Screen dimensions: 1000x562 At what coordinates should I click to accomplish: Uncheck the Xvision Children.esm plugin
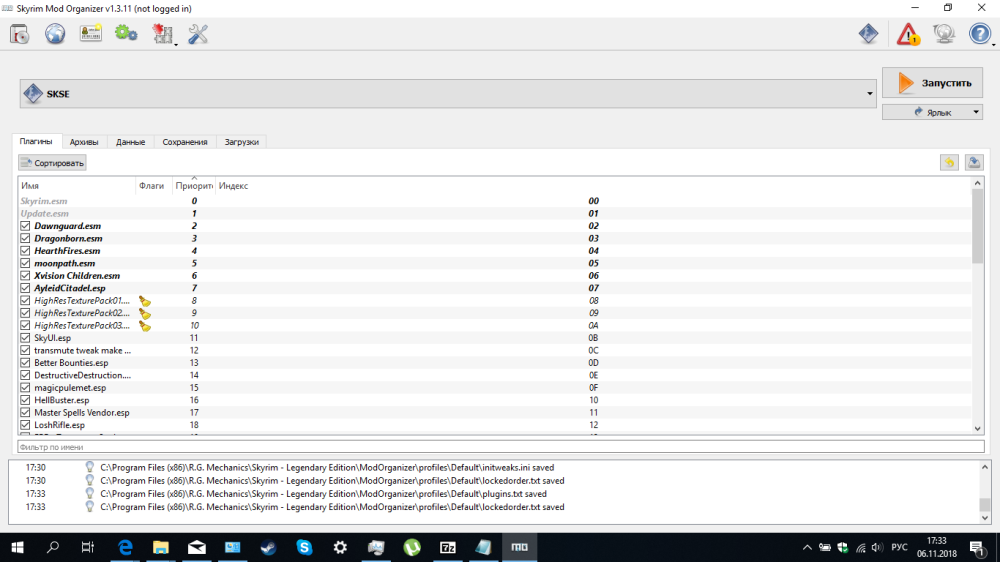pos(25,276)
